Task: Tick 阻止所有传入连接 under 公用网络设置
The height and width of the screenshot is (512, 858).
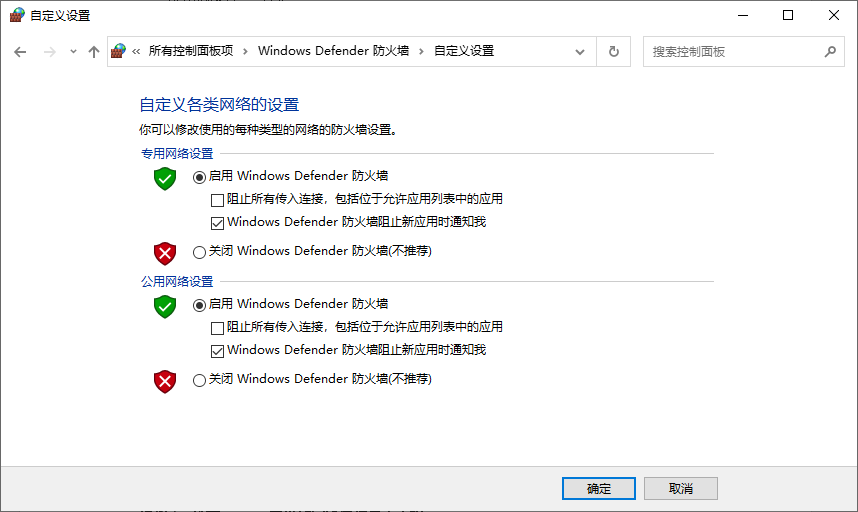Action: tap(217, 328)
